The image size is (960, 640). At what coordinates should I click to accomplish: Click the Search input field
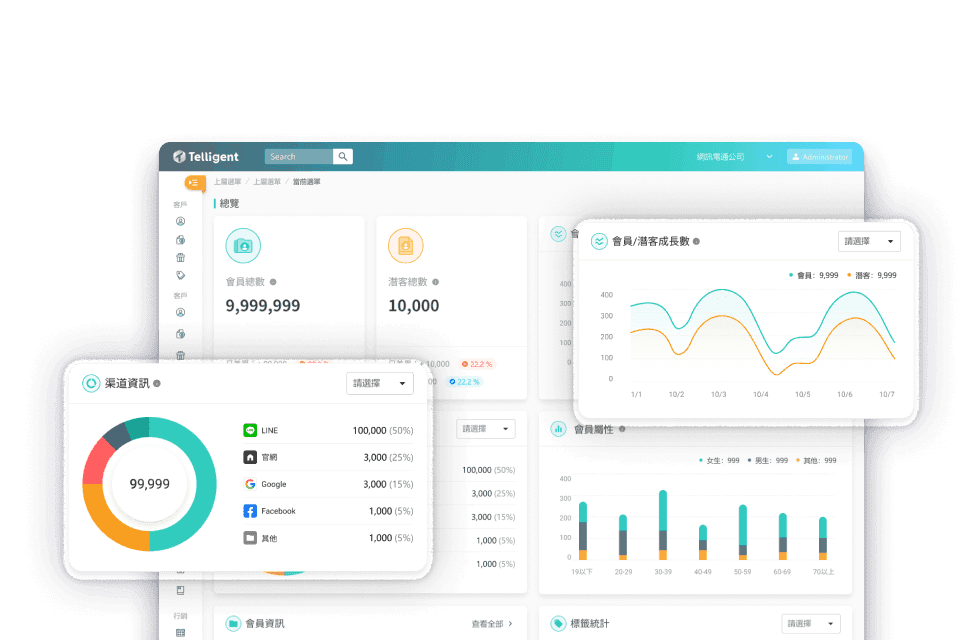298,156
